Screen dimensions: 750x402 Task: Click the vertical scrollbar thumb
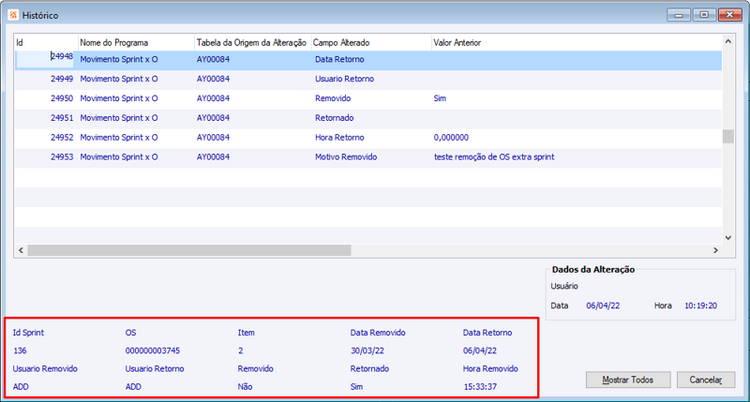point(728,136)
